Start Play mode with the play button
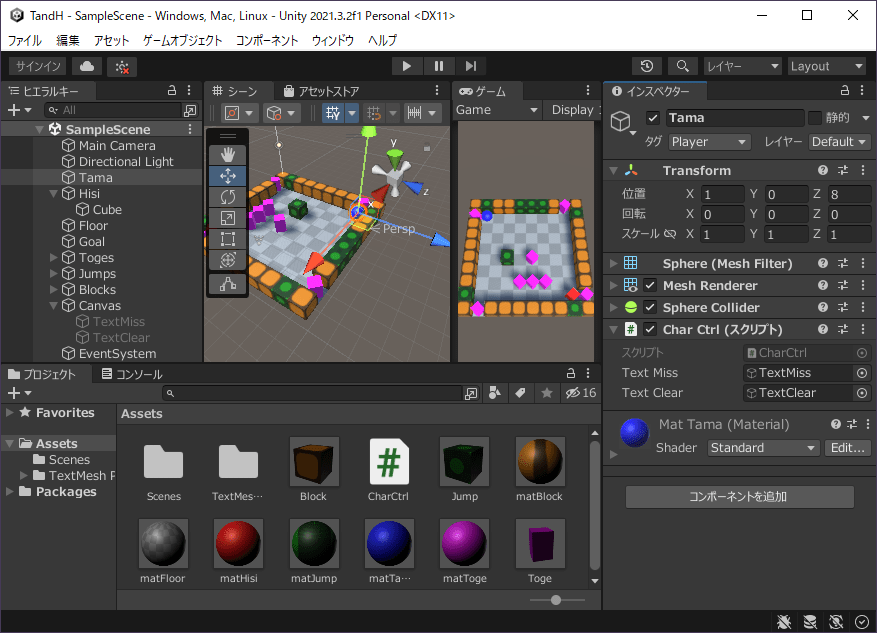This screenshot has width=877, height=633. (407, 66)
